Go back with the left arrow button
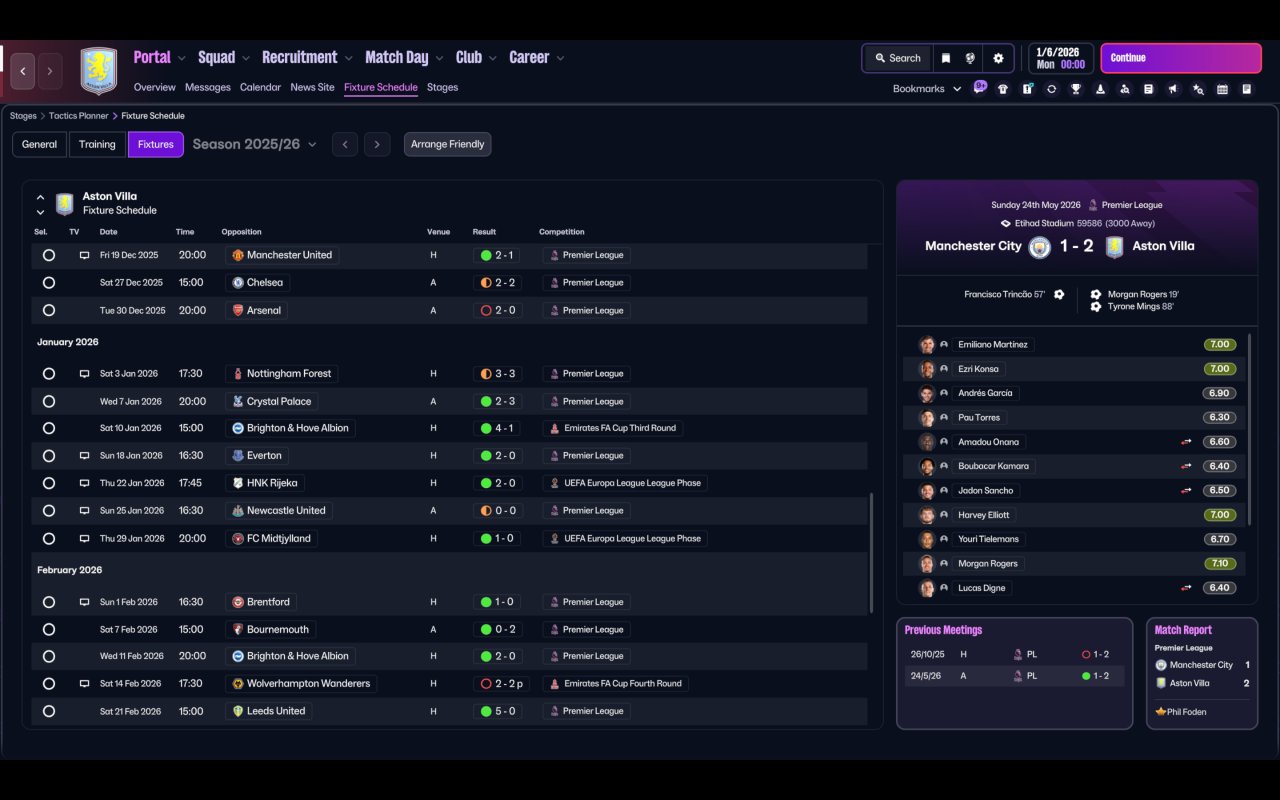 (x=23, y=71)
